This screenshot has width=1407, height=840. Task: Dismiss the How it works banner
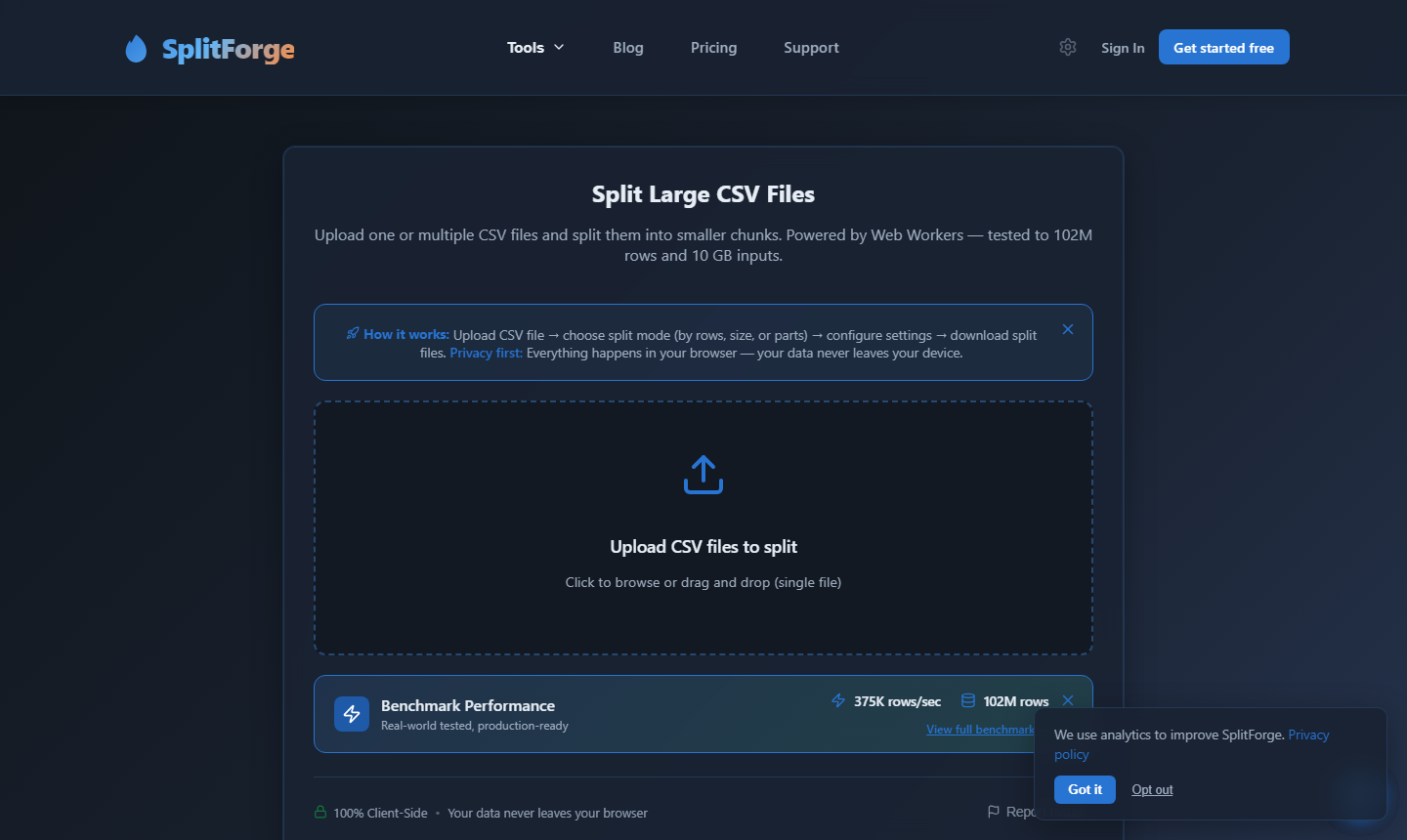[1068, 329]
